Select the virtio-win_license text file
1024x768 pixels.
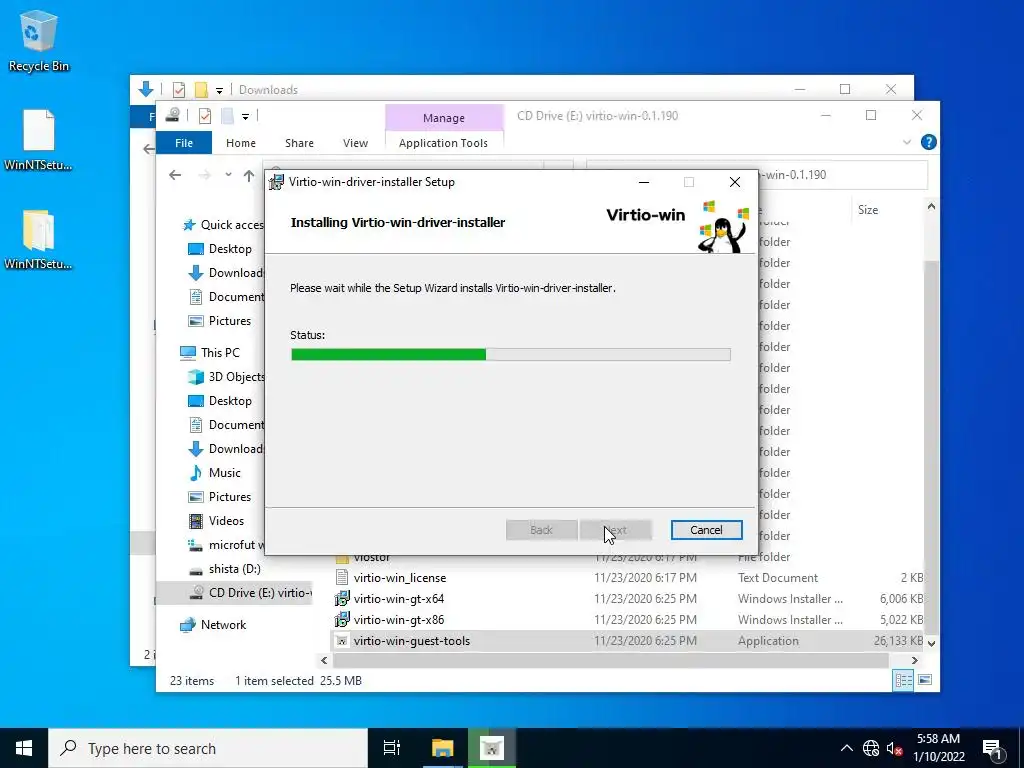pos(400,578)
